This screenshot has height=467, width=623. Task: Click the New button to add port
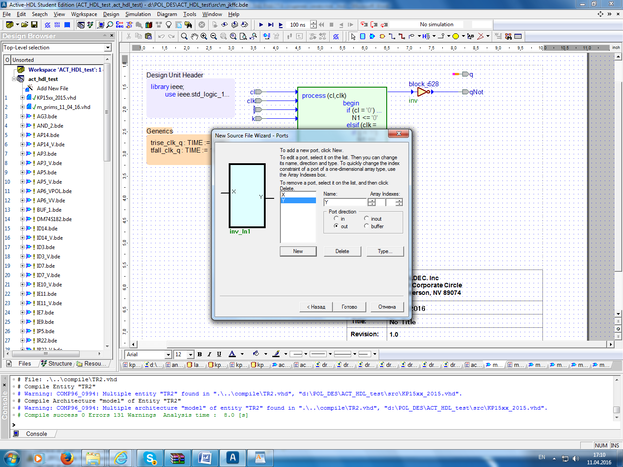(x=297, y=251)
